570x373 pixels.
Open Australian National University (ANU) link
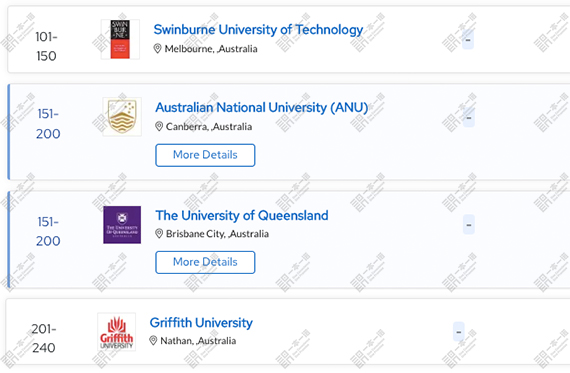click(x=262, y=107)
